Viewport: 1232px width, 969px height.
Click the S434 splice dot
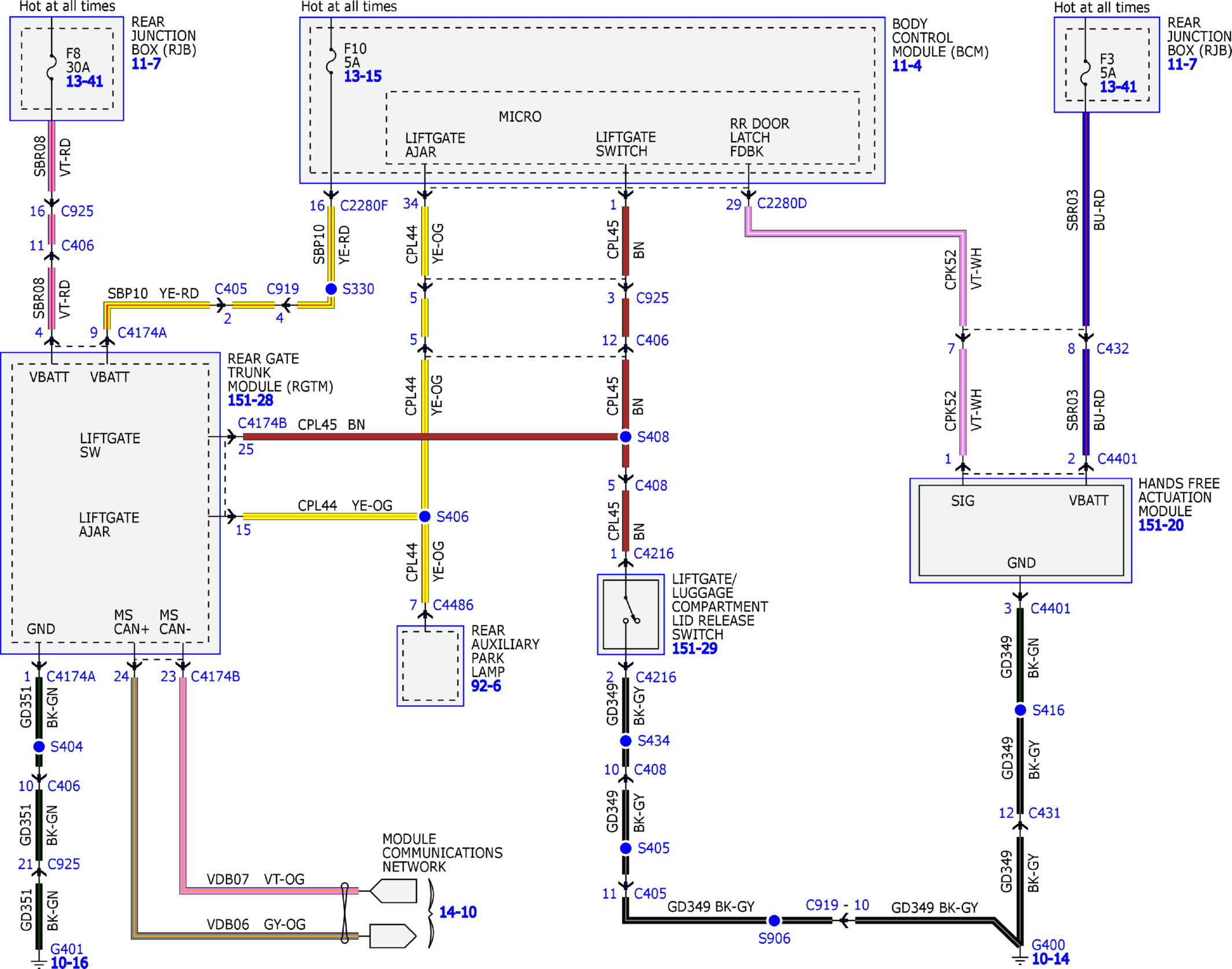pyautogui.click(x=625, y=741)
